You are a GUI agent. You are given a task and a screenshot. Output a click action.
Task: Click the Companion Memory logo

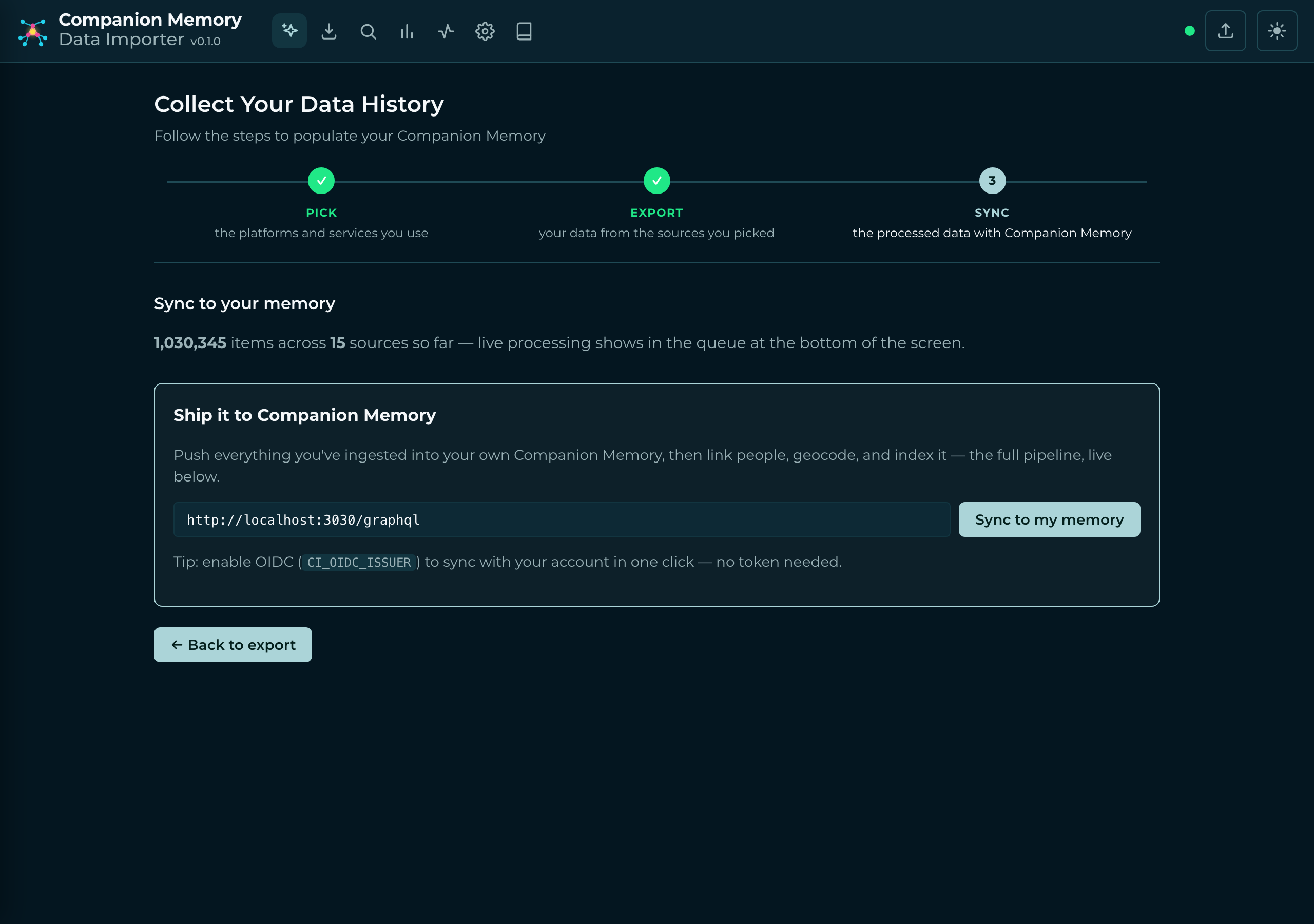33,32
